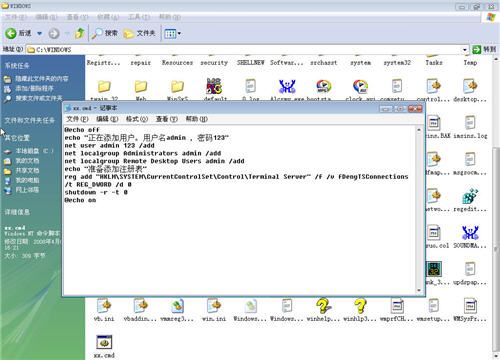Open Notepad's Format menu
Viewport: 500px width, 360px height.
tap(137, 119)
